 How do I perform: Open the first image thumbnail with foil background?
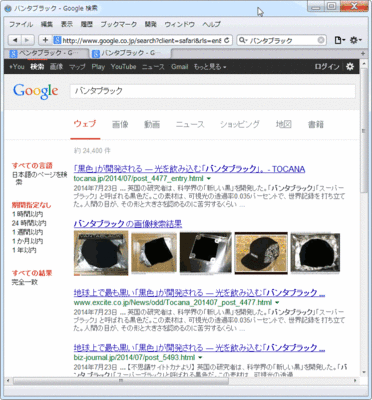[101, 253]
